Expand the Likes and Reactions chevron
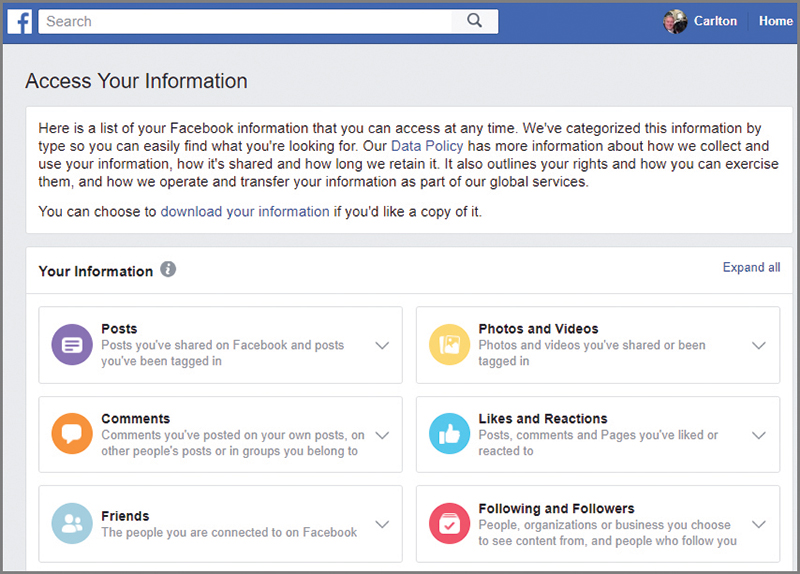Image resolution: width=800 pixels, height=574 pixels. tap(758, 436)
